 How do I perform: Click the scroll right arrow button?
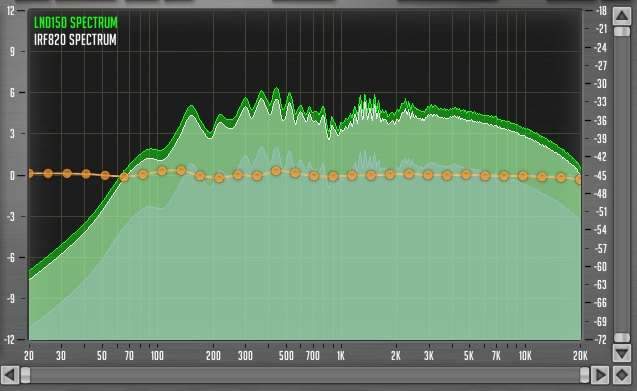coord(600,374)
